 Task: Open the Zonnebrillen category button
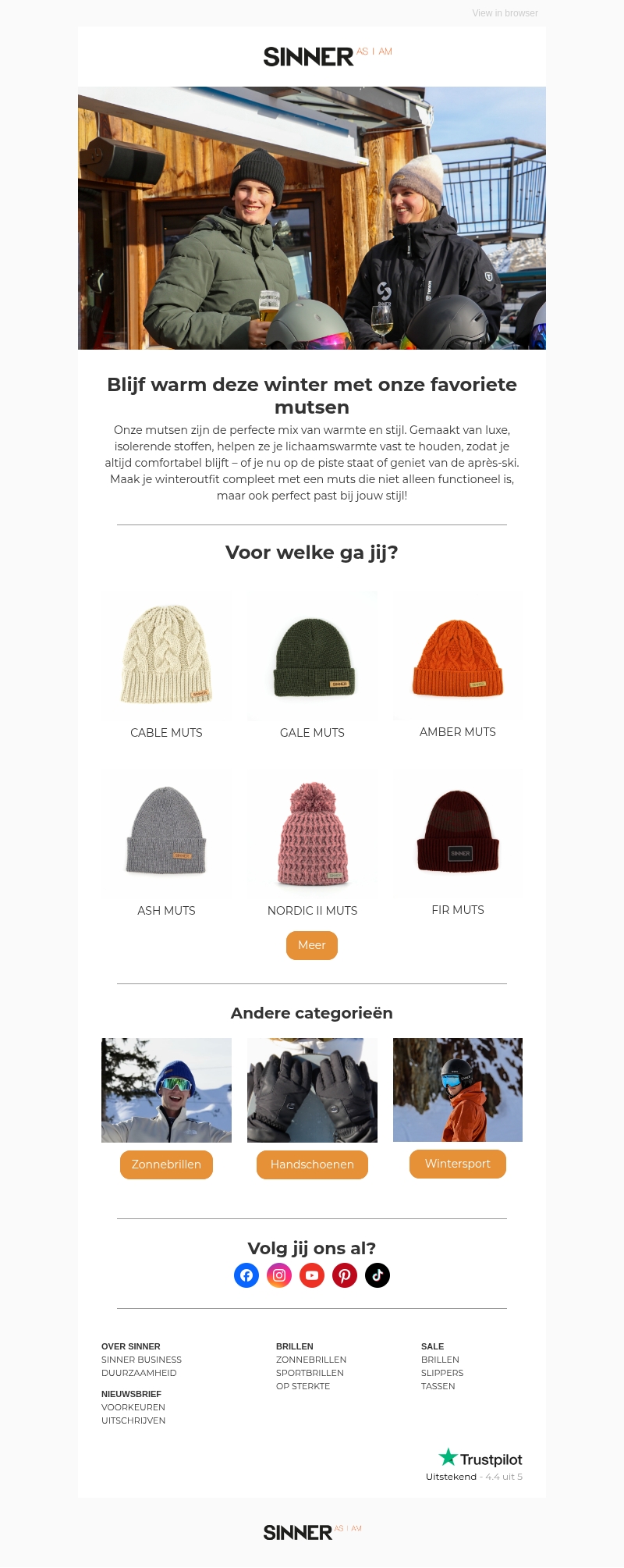click(166, 1164)
